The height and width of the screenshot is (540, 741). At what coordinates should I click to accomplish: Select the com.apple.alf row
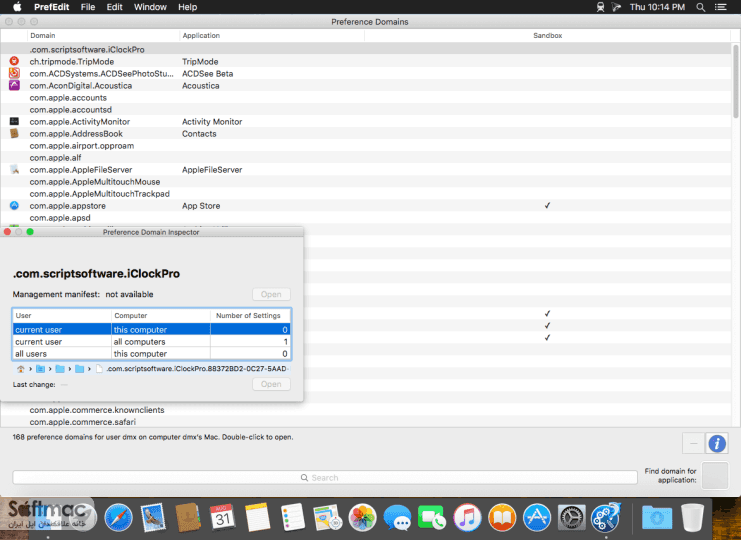[x=366, y=157]
